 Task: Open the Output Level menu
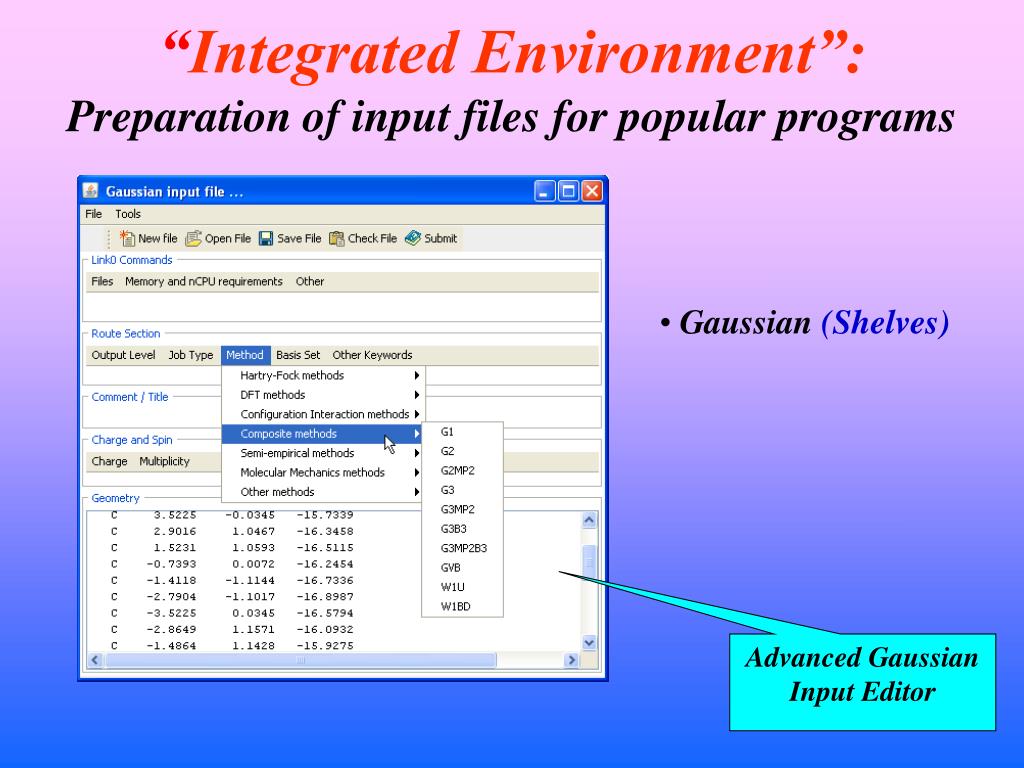coord(123,355)
